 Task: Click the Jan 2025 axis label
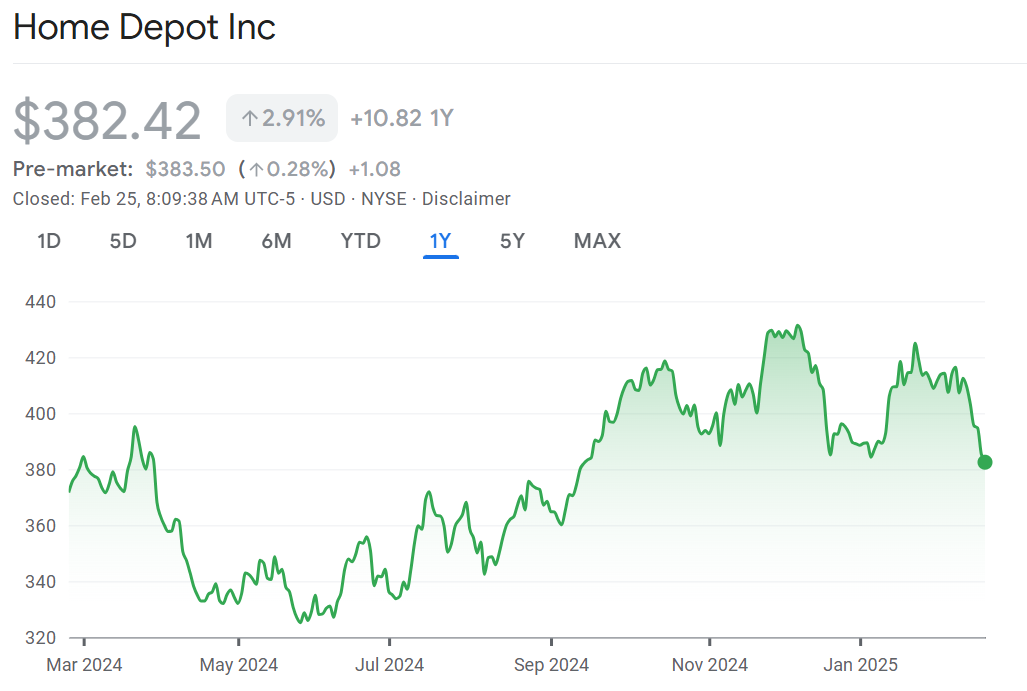coord(860,664)
